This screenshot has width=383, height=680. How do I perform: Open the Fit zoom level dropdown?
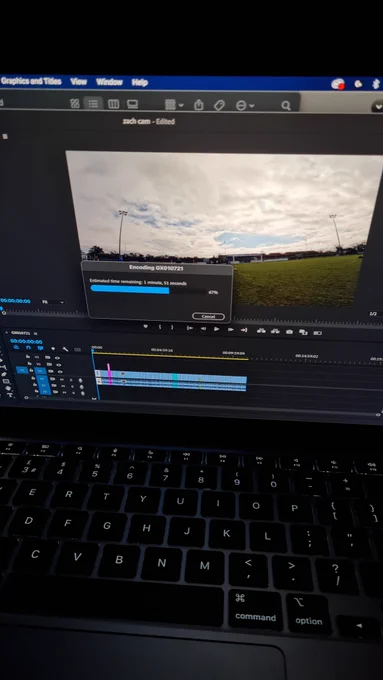coord(53,302)
